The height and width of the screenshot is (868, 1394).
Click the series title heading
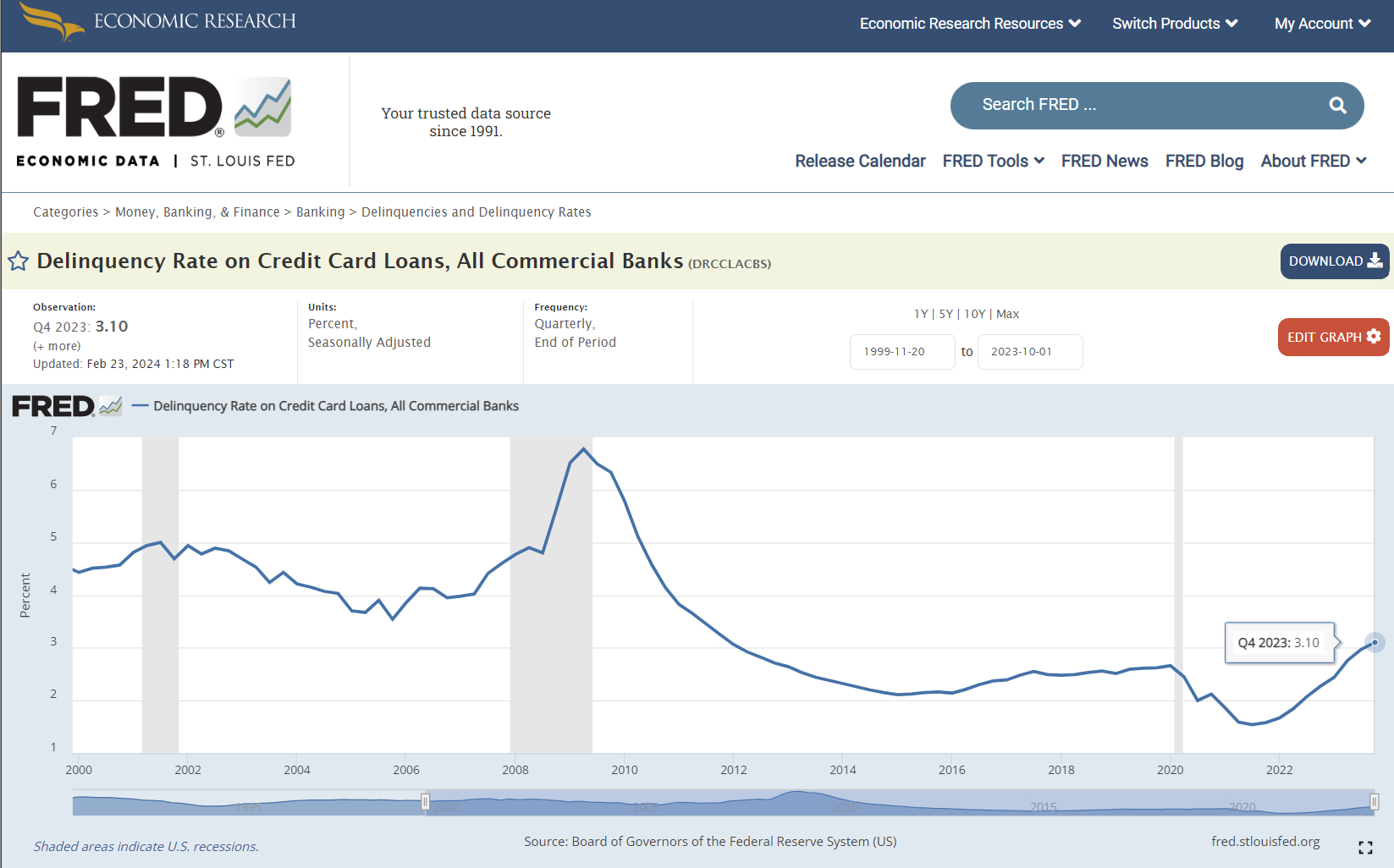[360, 261]
